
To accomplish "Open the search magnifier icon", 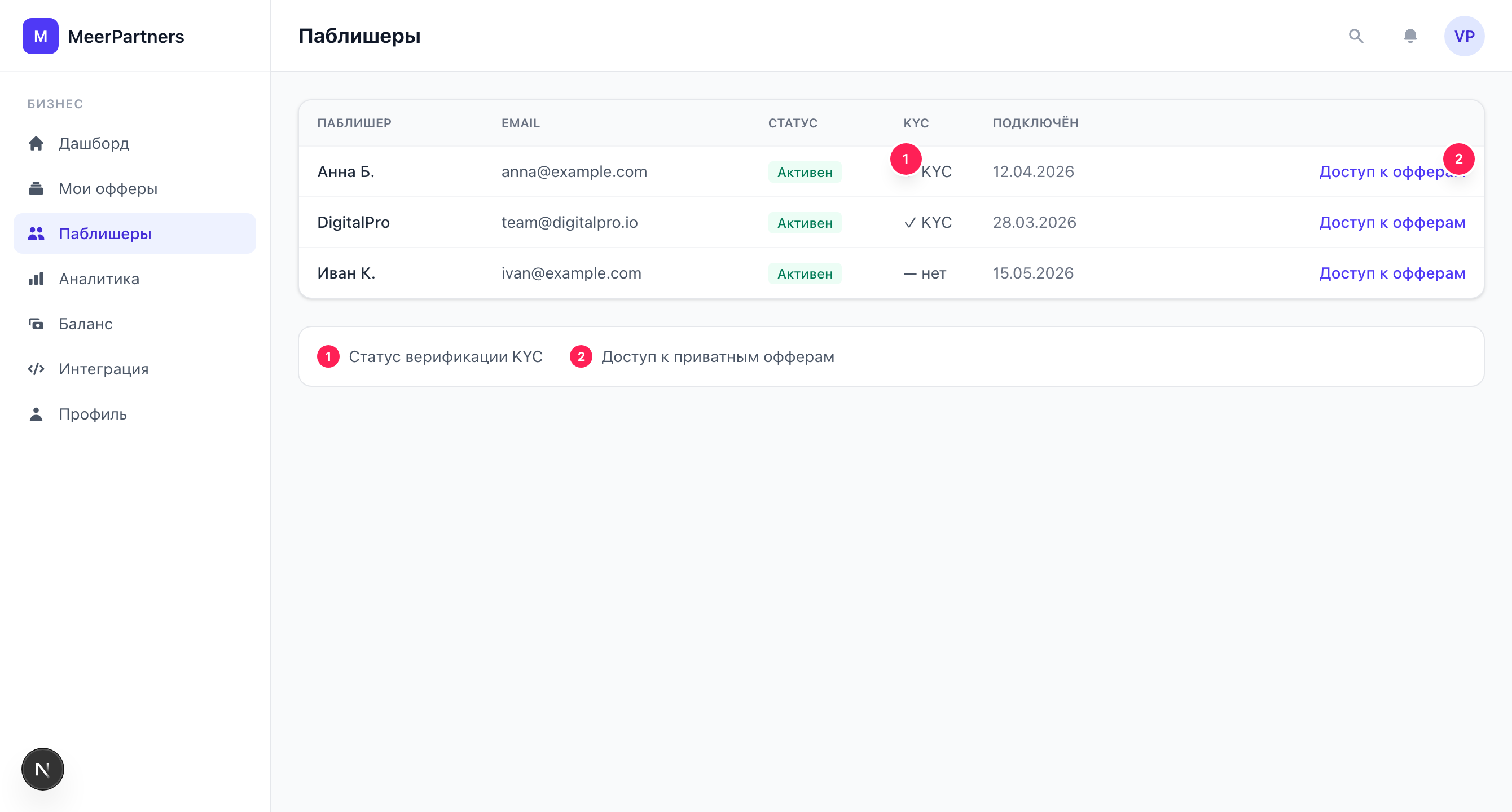I will click(x=1356, y=37).
